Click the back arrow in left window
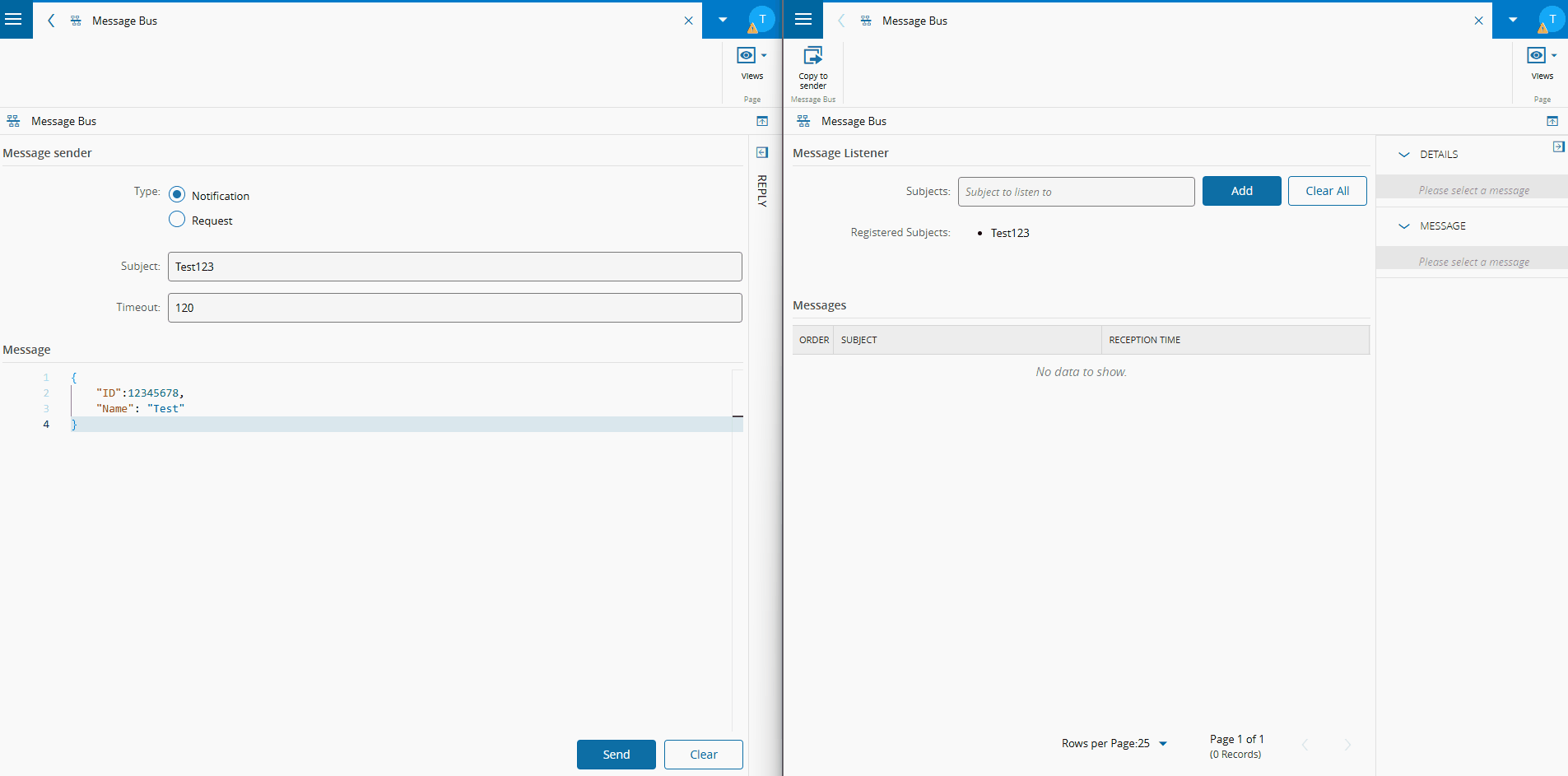The image size is (1568, 776). pos(51,21)
